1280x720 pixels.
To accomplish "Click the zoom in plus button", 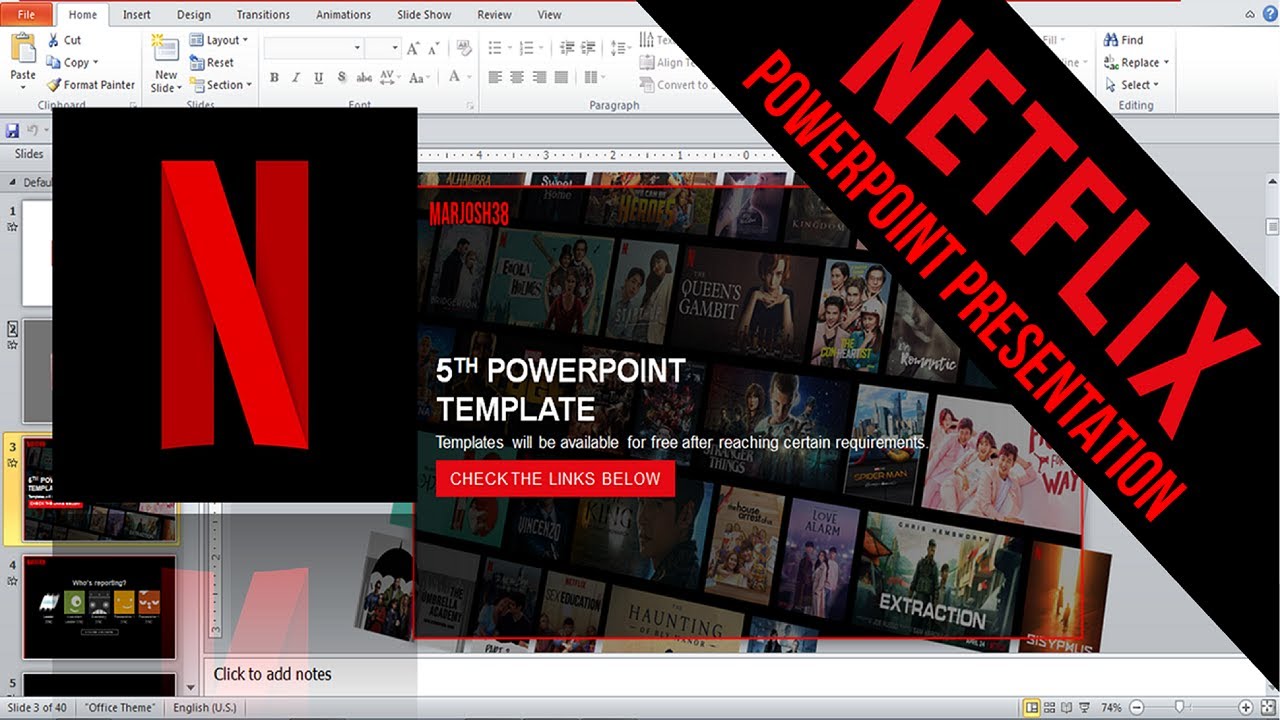I will (1246, 708).
